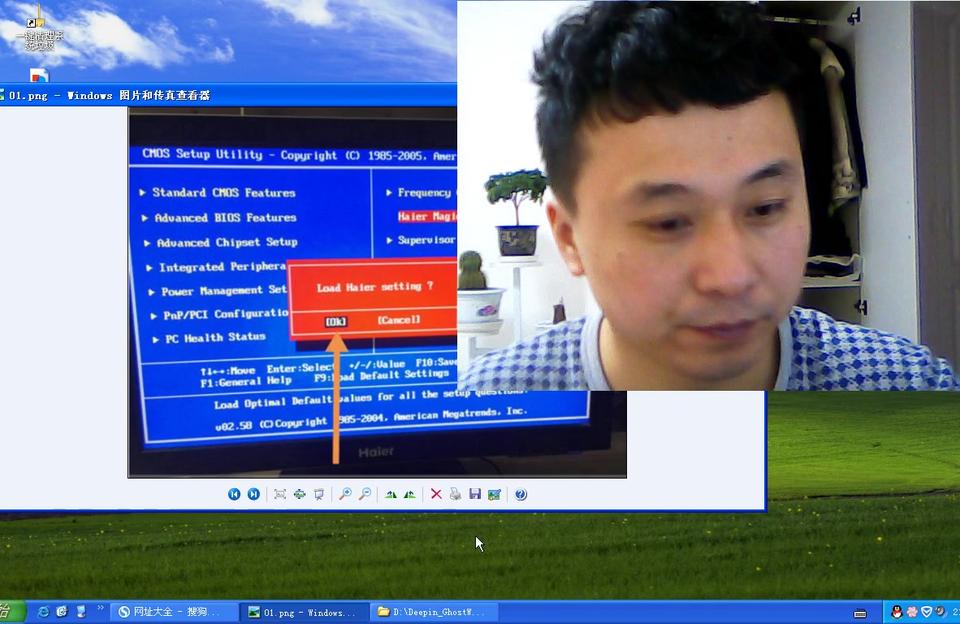Print the image using the printer icon
The height and width of the screenshot is (624, 960).
(456, 494)
